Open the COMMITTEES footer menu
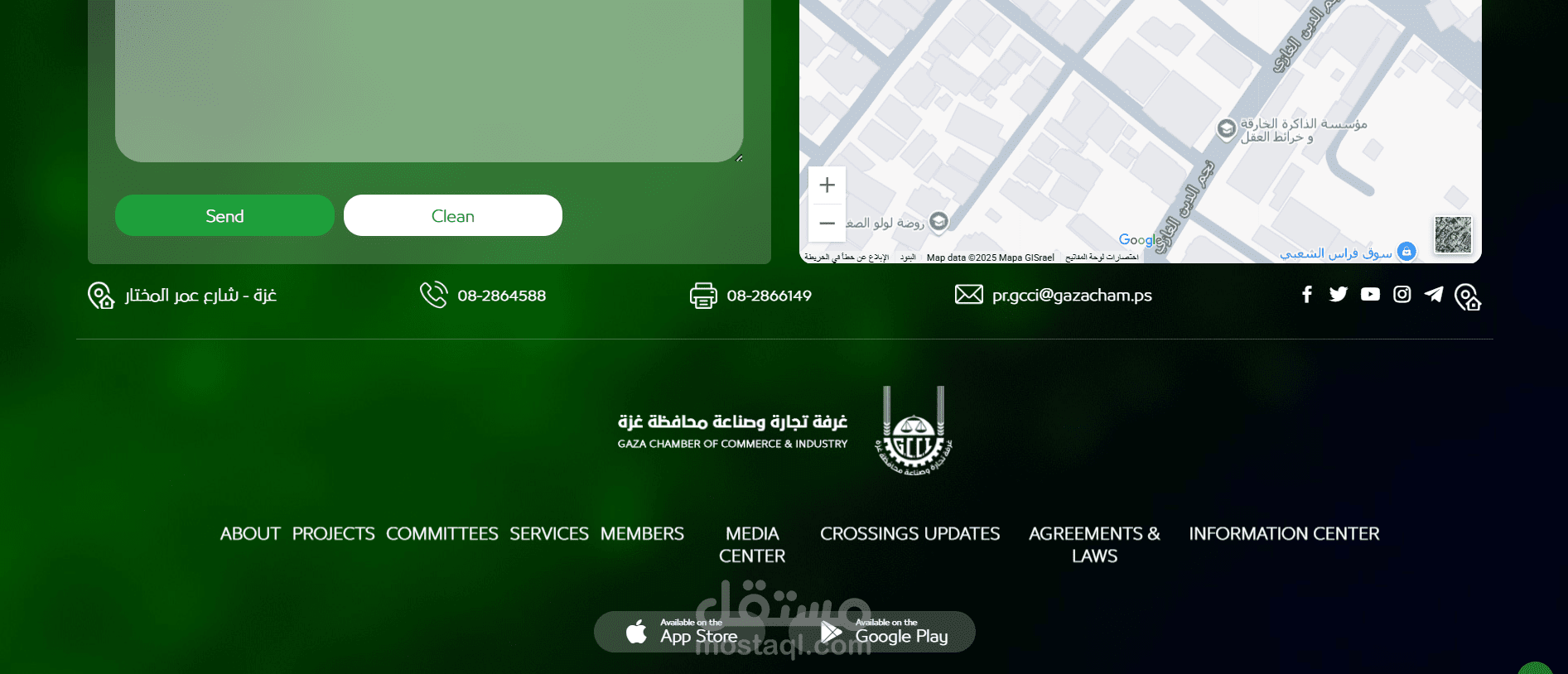Viewport: 1568px width, 674px height. click(442, 533)
